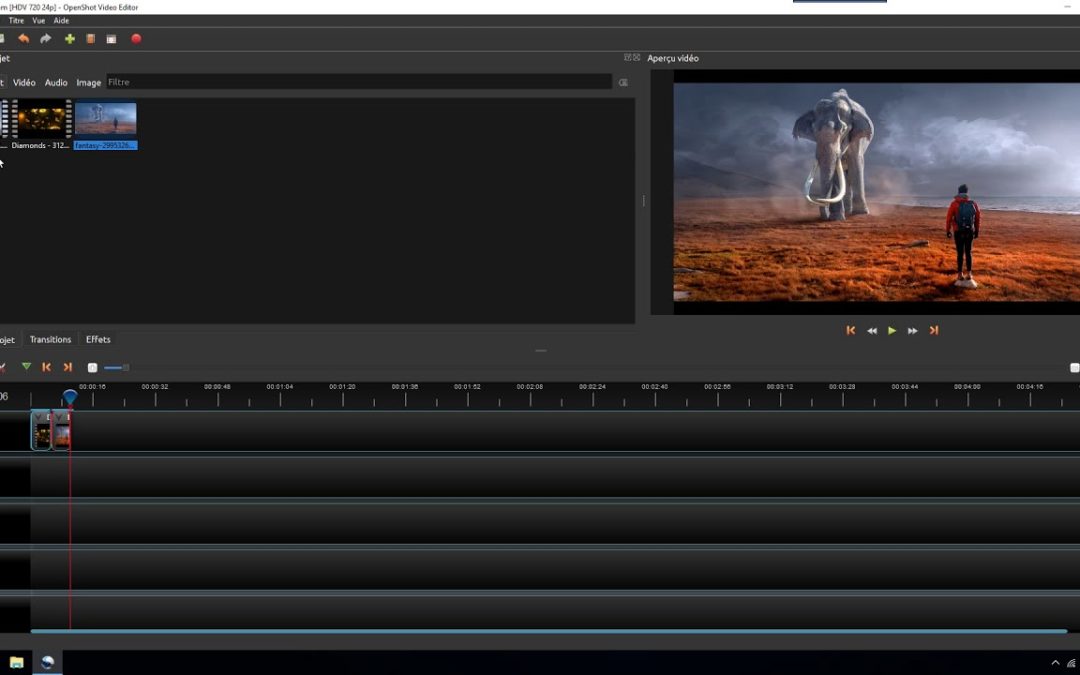Rewind the video preview
Image resolution: width=1080 pixels, height=675 pixels.
tap(871, 330)
